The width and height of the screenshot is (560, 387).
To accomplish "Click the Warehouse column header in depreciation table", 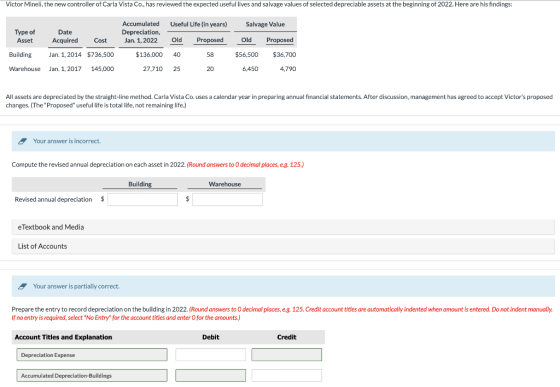I will click(225, 184).
